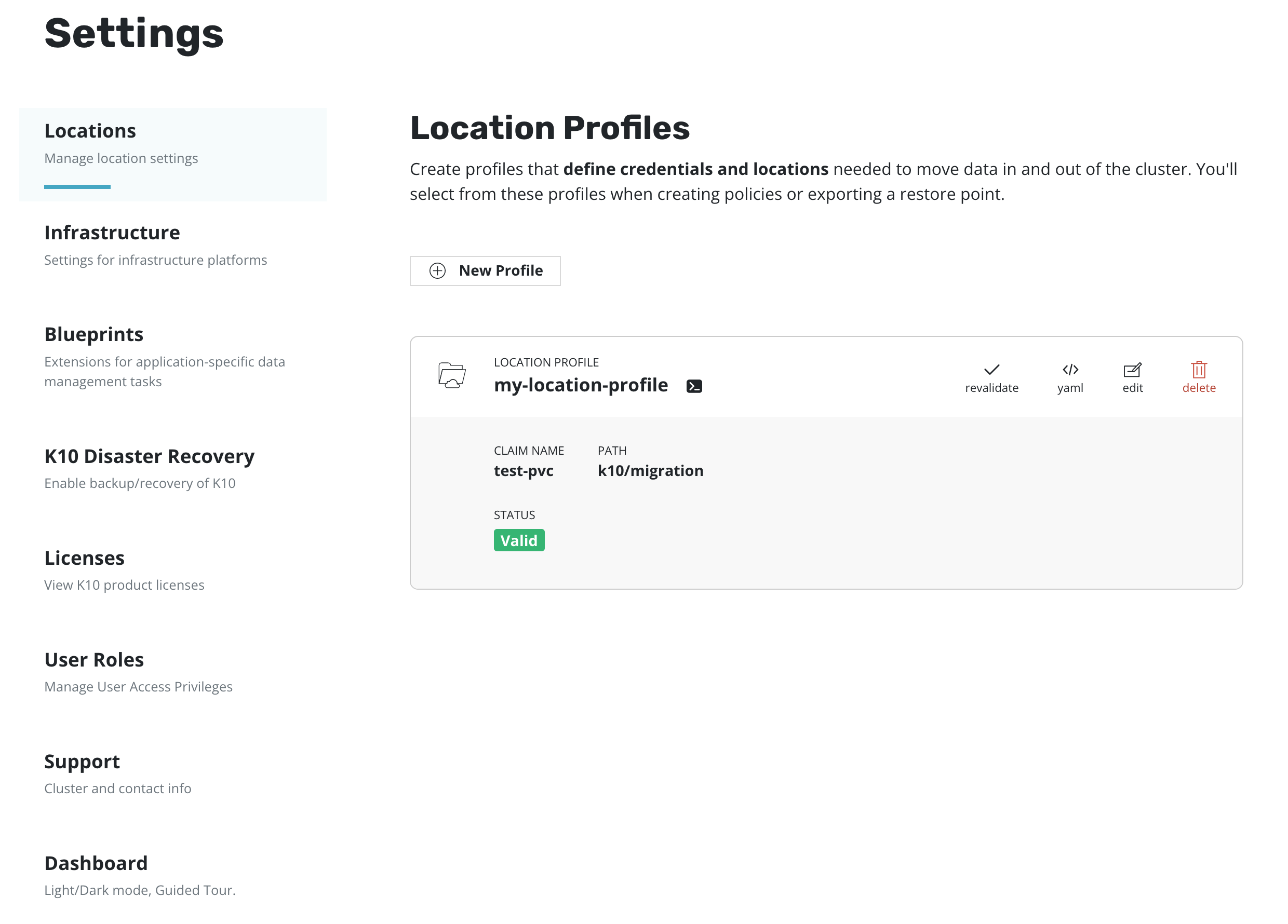Go to K10 Disaster Recovery settings
The width and height of the screenshot is (1288, 924).
click(x=150, y=456)
